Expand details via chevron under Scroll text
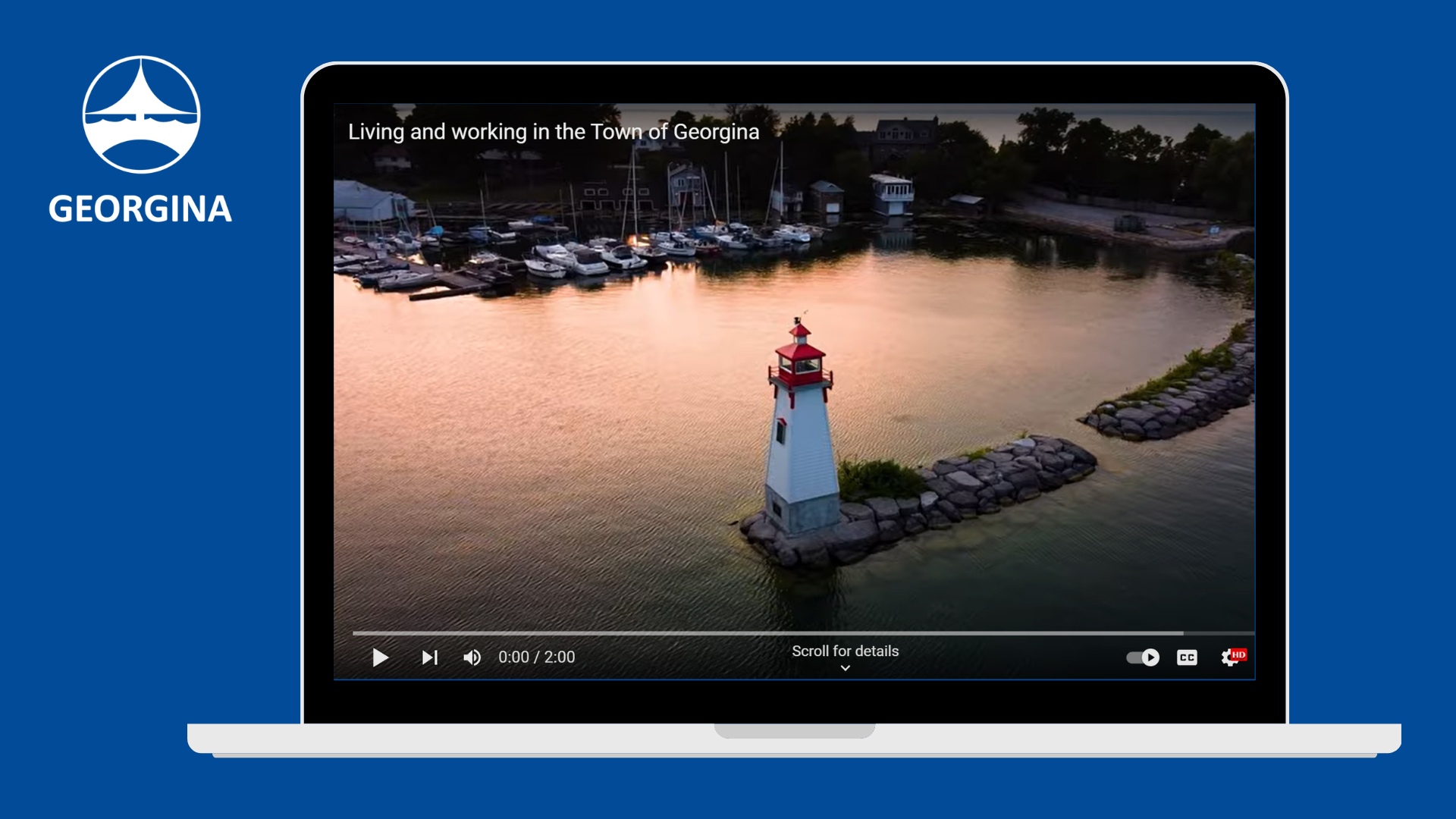 pyautogui.click(x=845, y=668)
